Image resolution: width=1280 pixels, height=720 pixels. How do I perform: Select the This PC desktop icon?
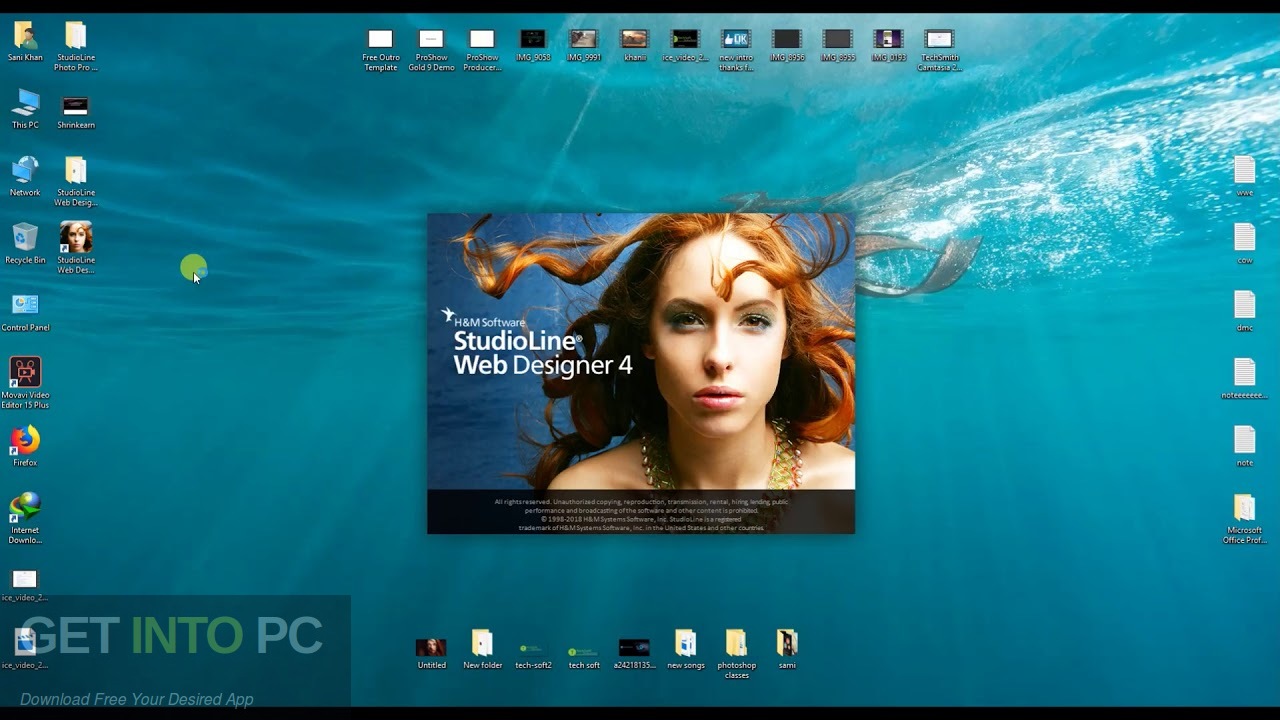(25, 105)
